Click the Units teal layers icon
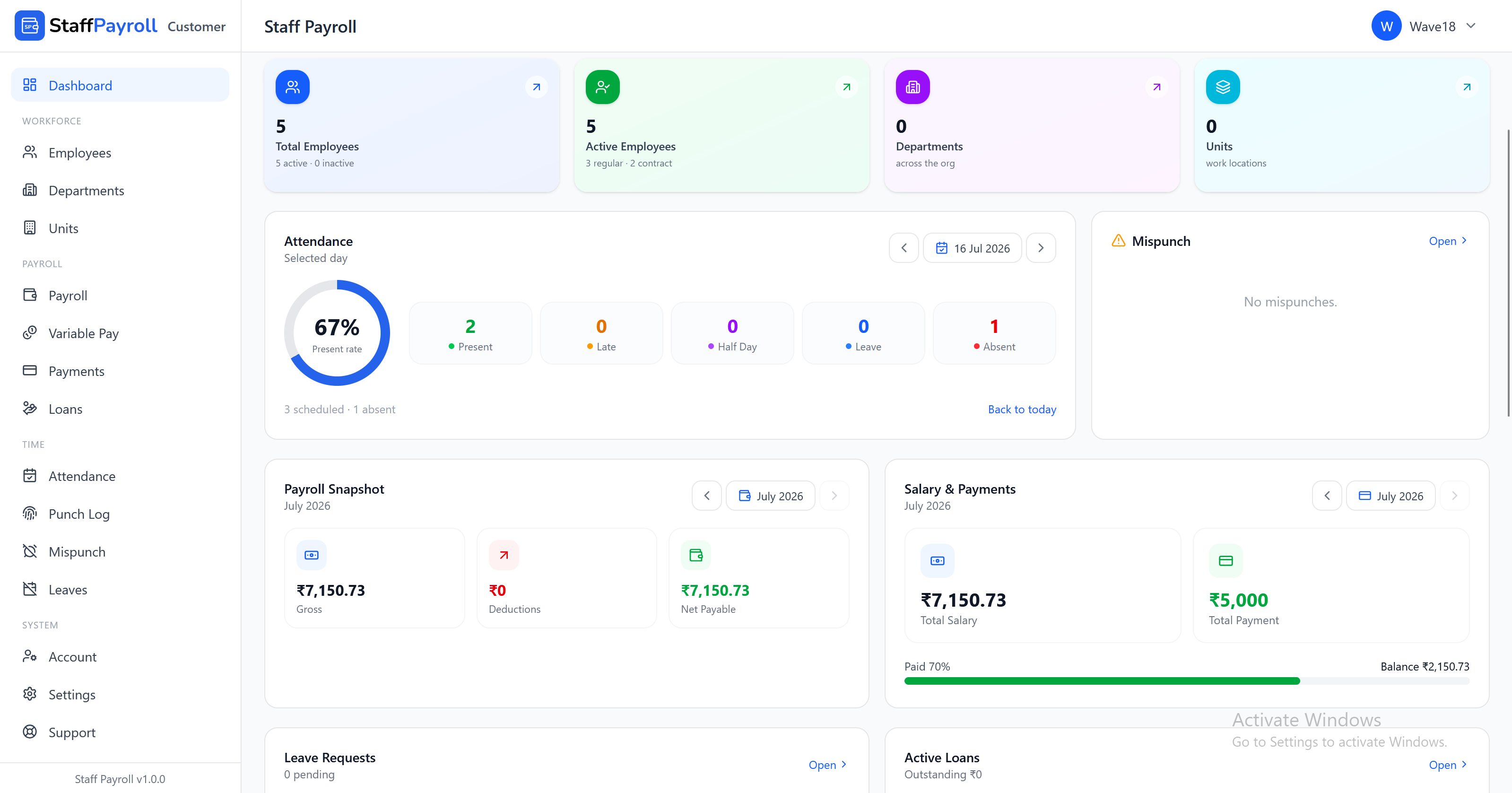The width and height of the screenshot is (1512, 793). coord(1223,87)
